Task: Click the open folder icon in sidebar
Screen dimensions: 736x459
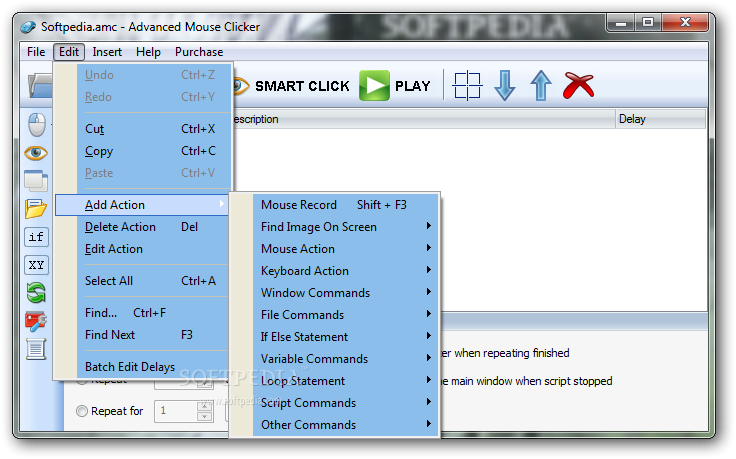Action: tap(36, 209)
